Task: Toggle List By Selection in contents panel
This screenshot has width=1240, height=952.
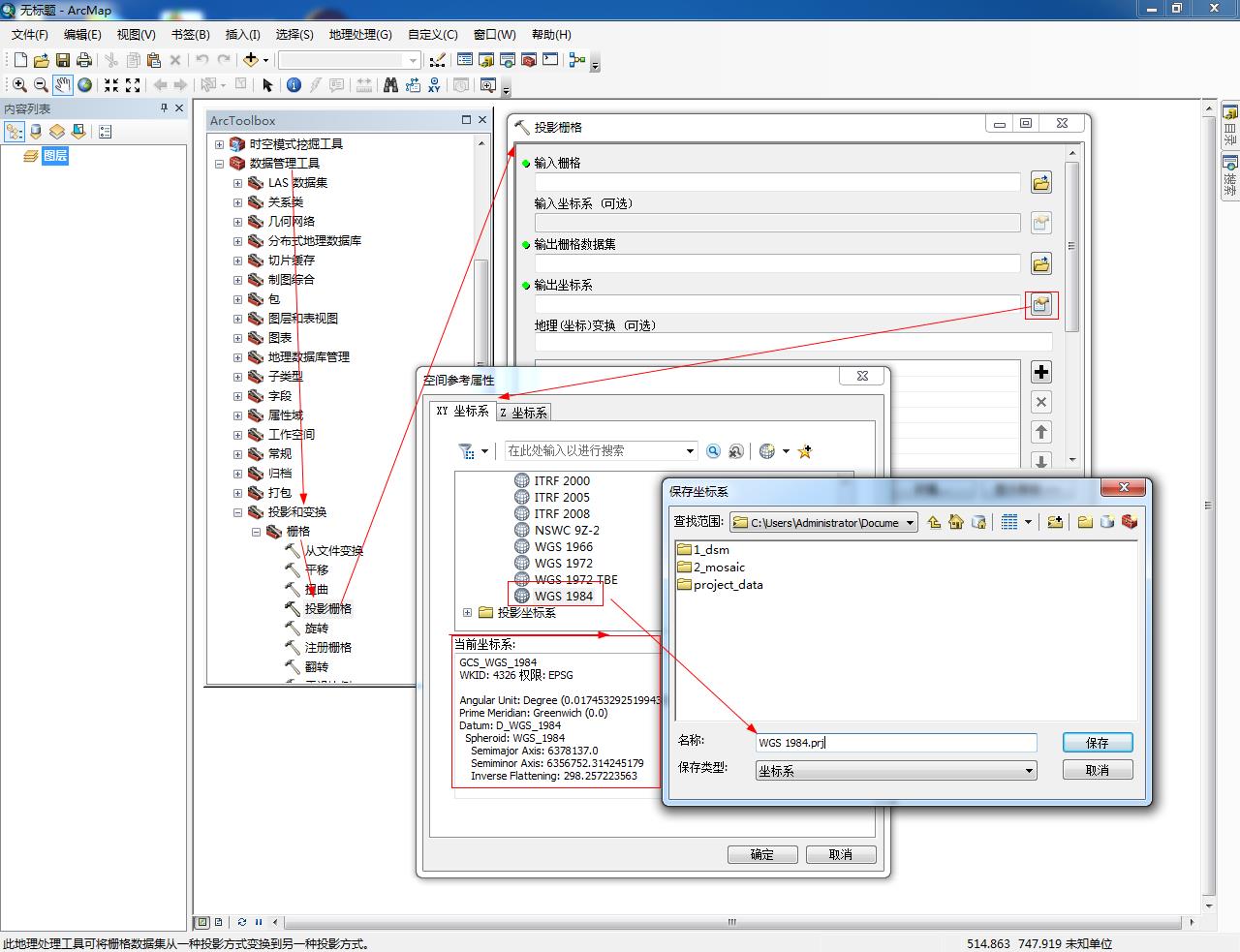Action: [78, 132]
